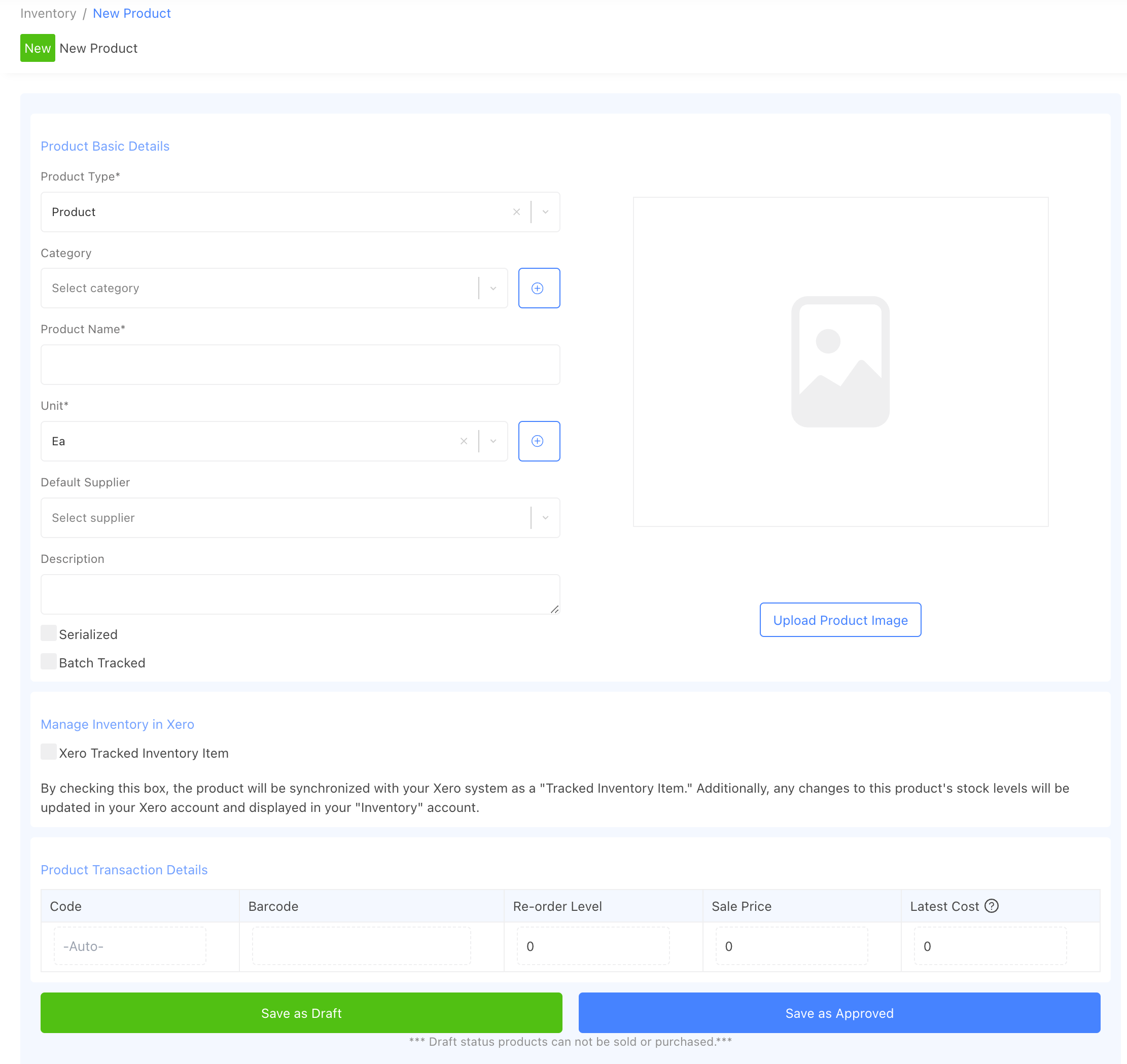Click the add category plus icon
This screenshot has height=1064, width=1127.
[538, 288]
